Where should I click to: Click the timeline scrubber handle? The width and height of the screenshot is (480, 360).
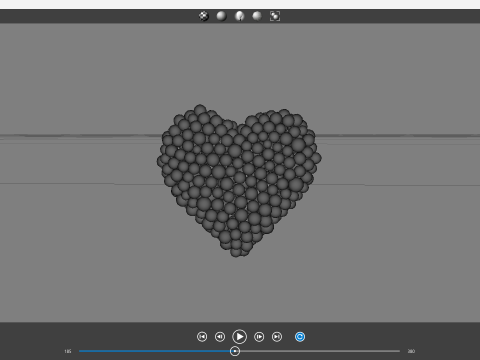click(x=235, y=351)
